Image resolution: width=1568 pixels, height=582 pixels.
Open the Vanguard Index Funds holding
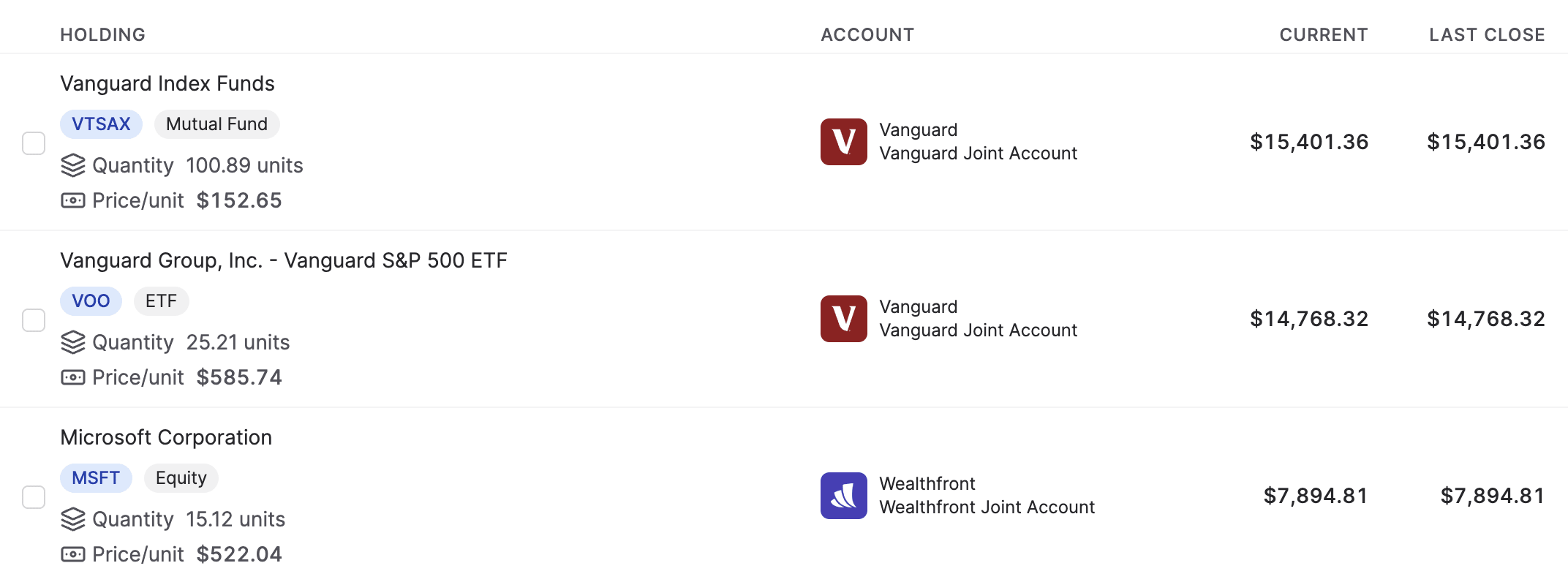(167, 83)
